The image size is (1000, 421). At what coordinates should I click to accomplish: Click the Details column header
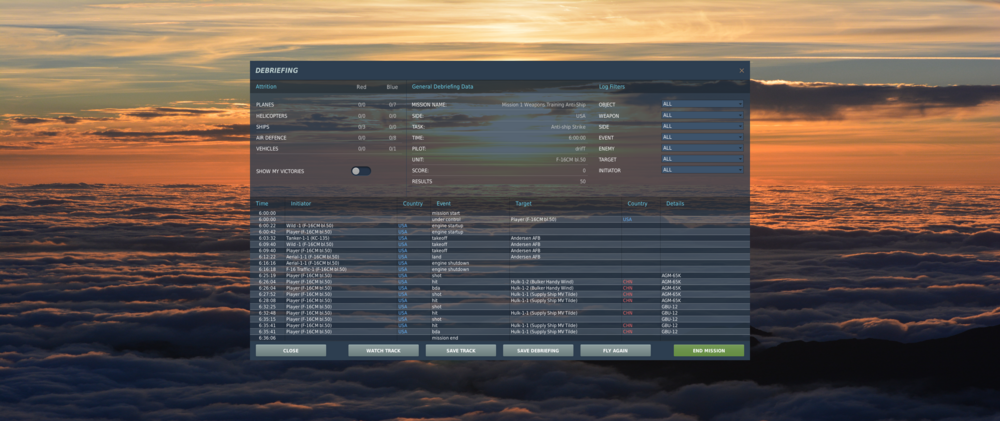[675, 203]
